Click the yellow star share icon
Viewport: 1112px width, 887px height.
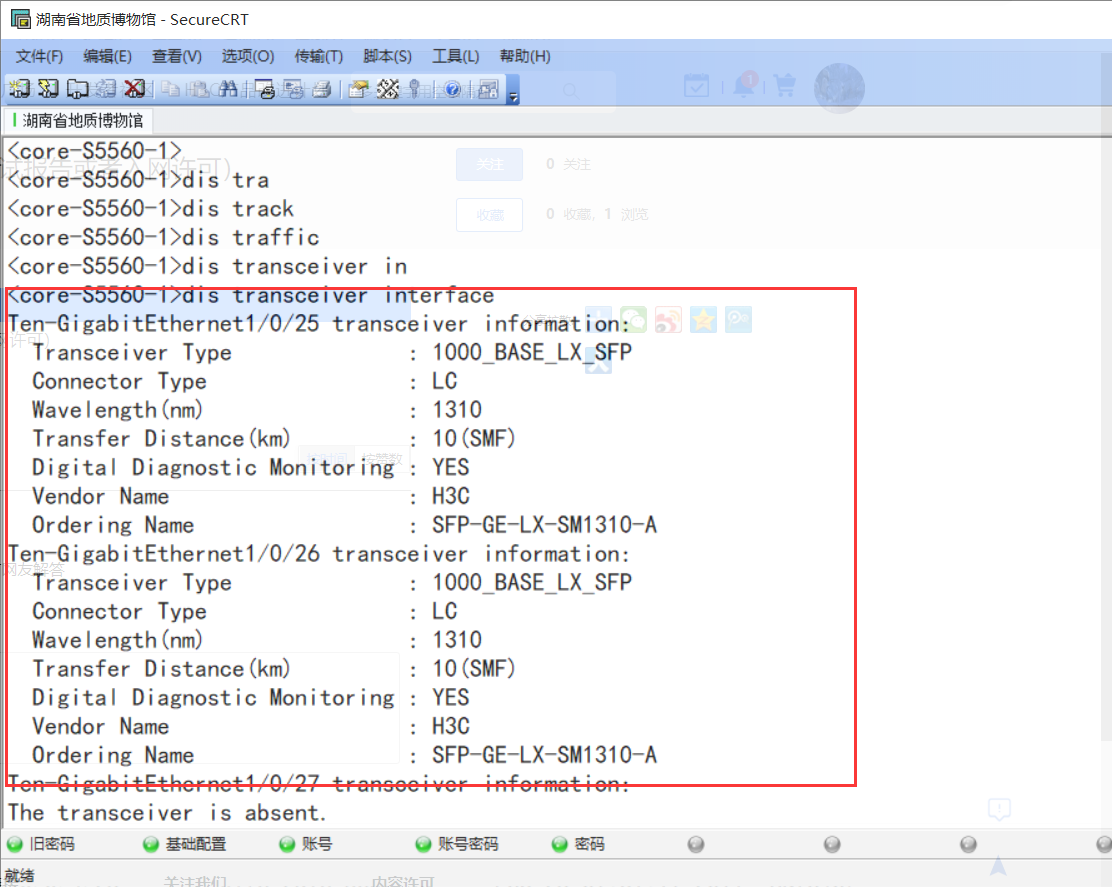[x=703, y=320]
